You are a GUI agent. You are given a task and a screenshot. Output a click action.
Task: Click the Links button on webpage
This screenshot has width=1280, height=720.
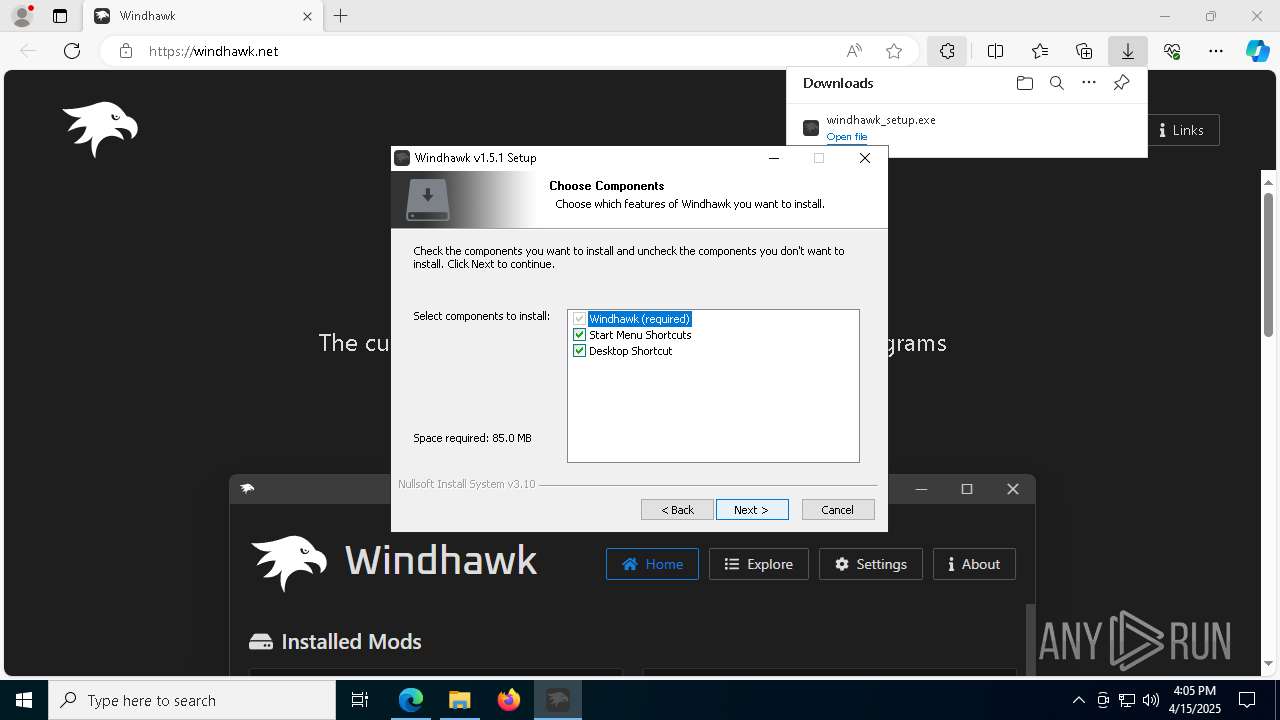[1182, 130]
